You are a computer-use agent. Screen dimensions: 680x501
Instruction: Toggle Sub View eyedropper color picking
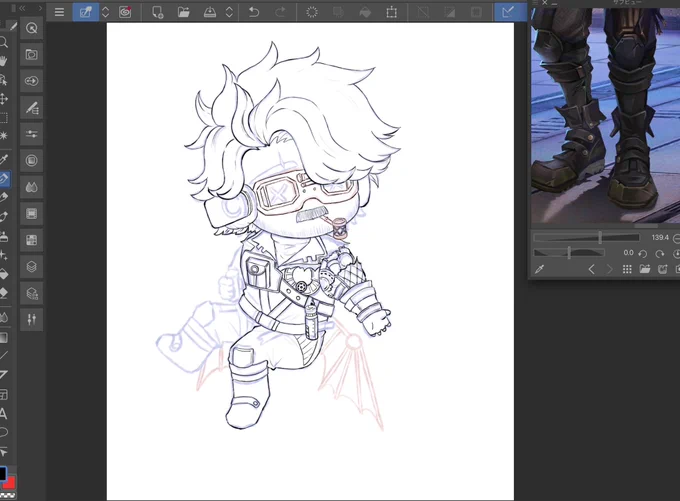click(539, 269)
